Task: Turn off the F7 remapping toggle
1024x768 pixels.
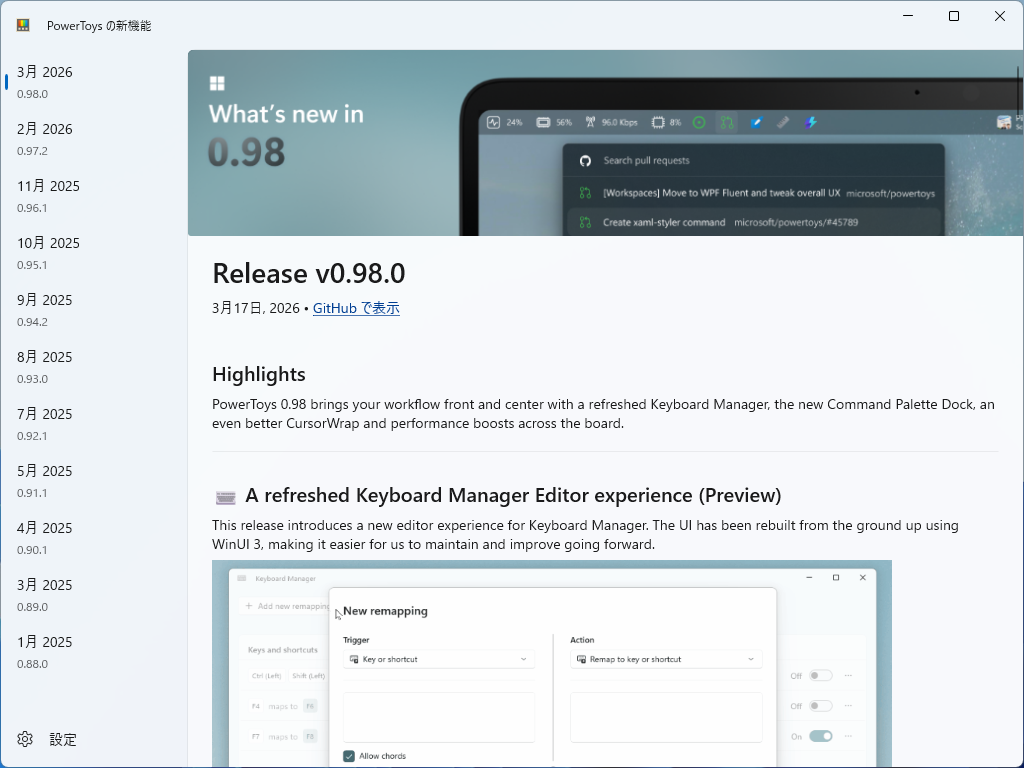Action: (x=820, y=736)
